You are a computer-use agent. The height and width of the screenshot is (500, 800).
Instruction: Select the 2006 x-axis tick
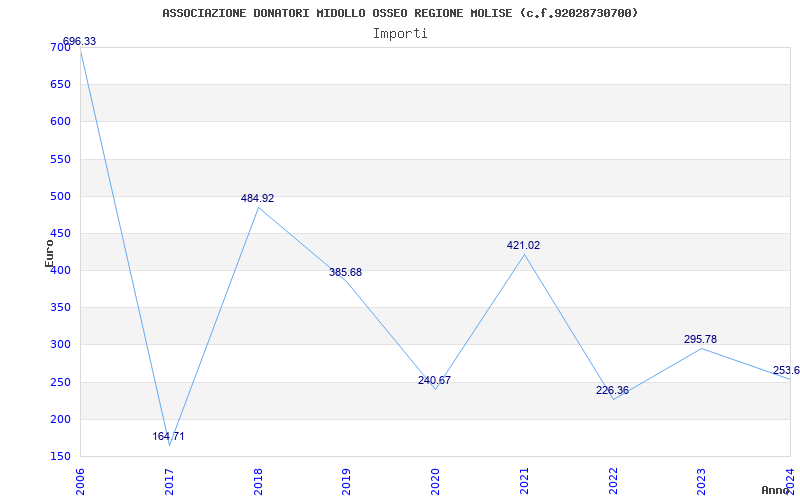click(81, 481)
